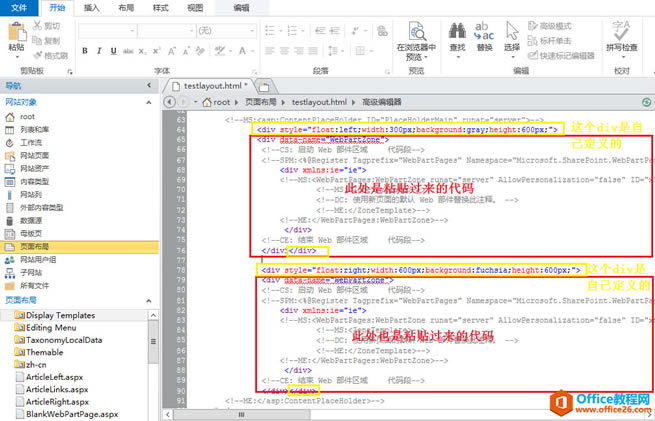Click the grow font size icon
Screen dimensions: 655x421
coord(171,51)
